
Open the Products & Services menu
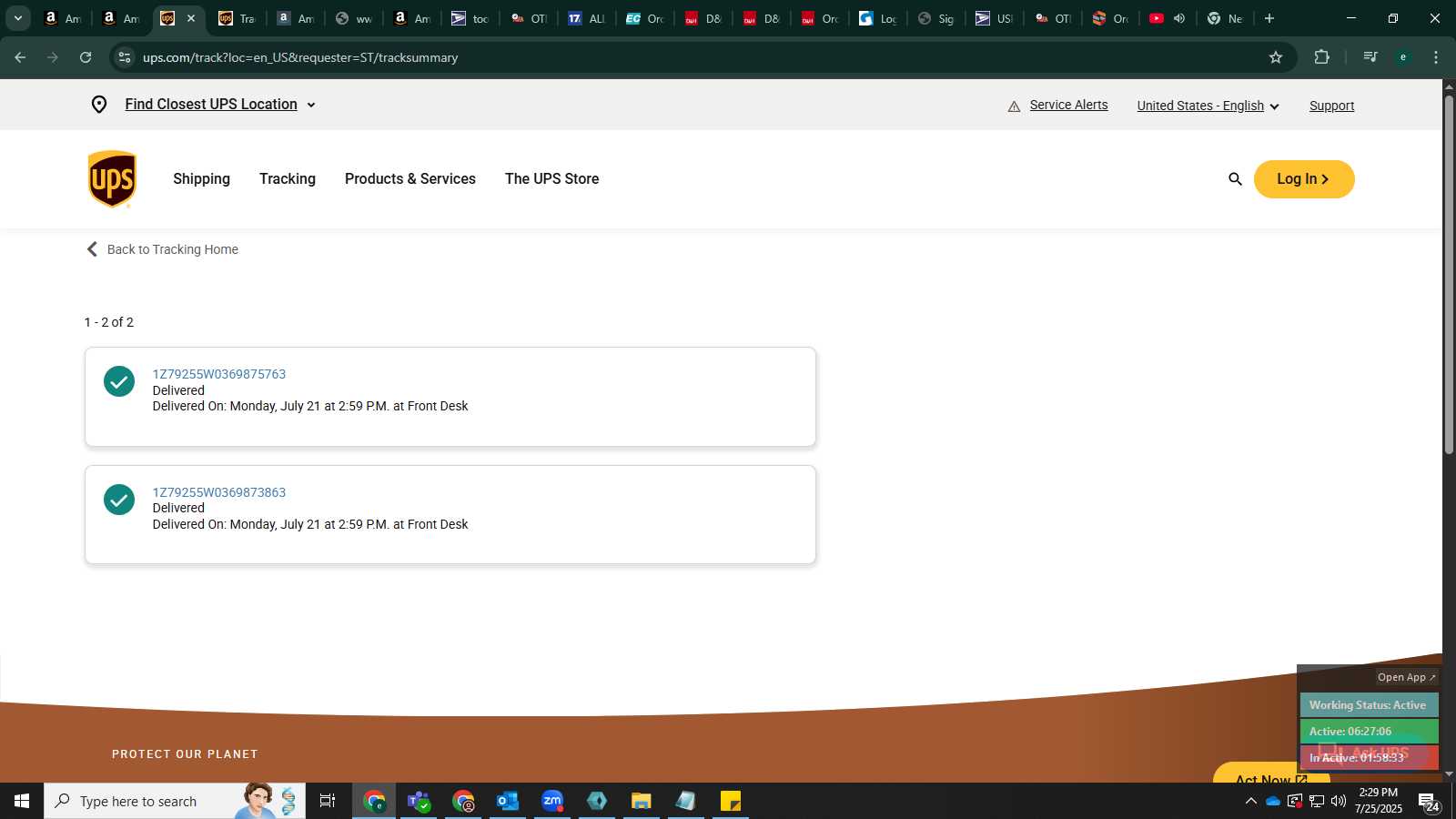tap(410, 179)
